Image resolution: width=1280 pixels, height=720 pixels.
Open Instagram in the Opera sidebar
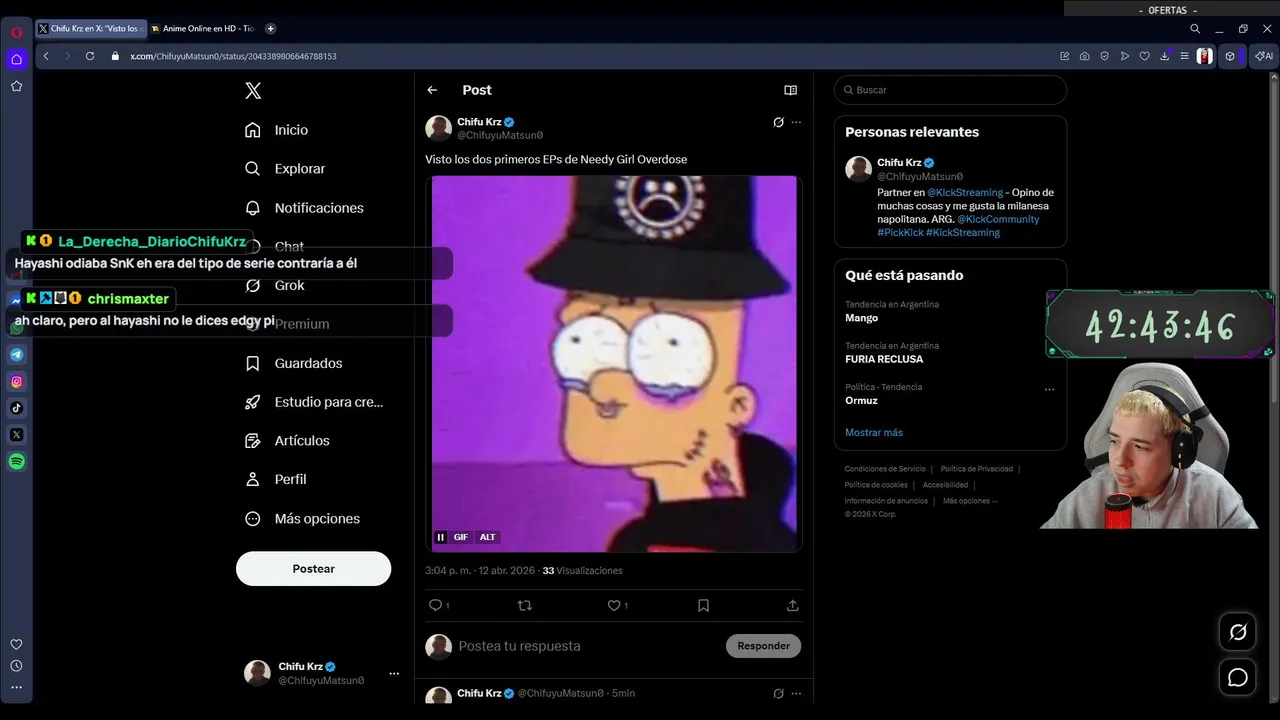coord(17,381)
